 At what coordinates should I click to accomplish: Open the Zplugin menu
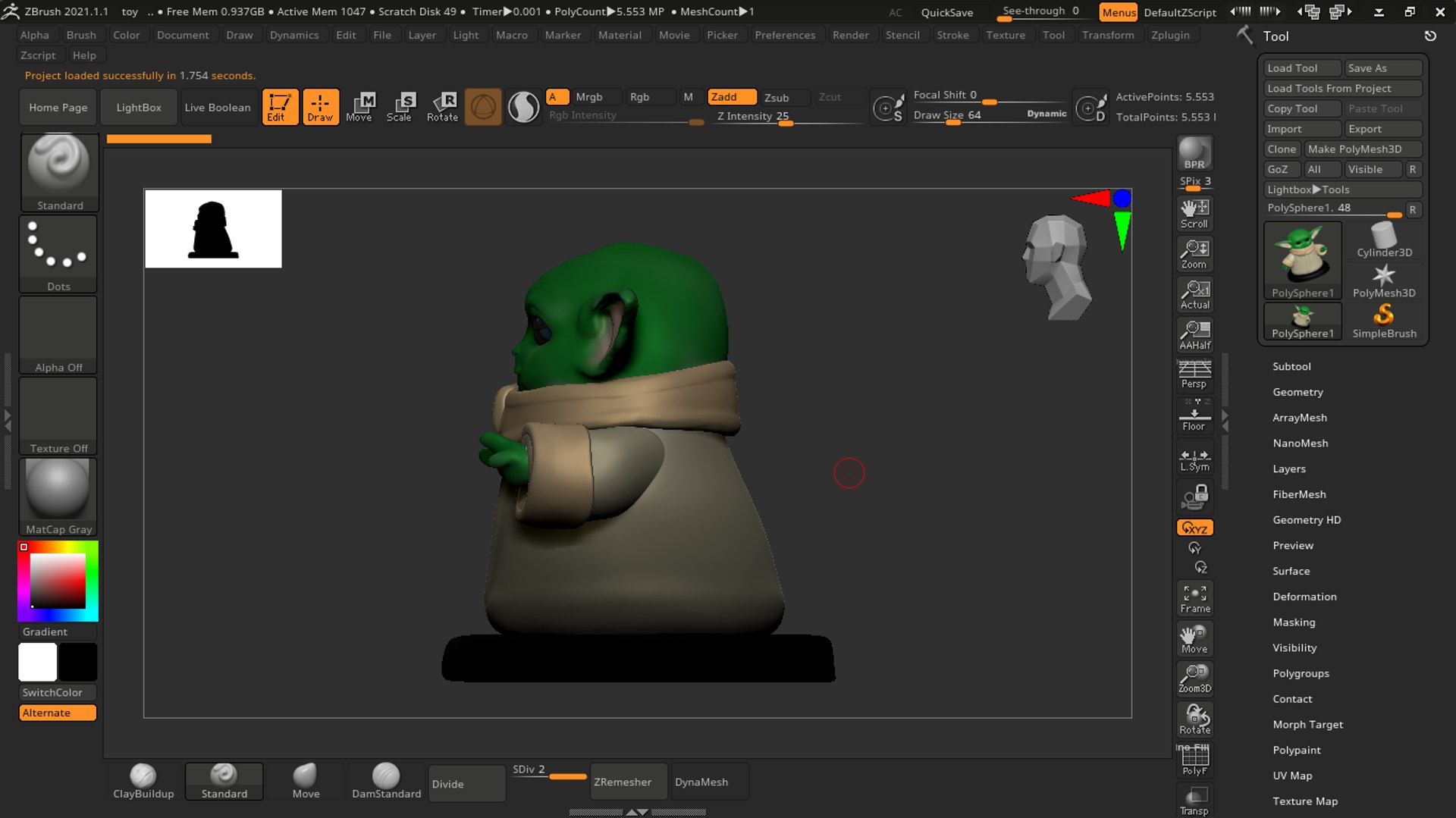1170,35
